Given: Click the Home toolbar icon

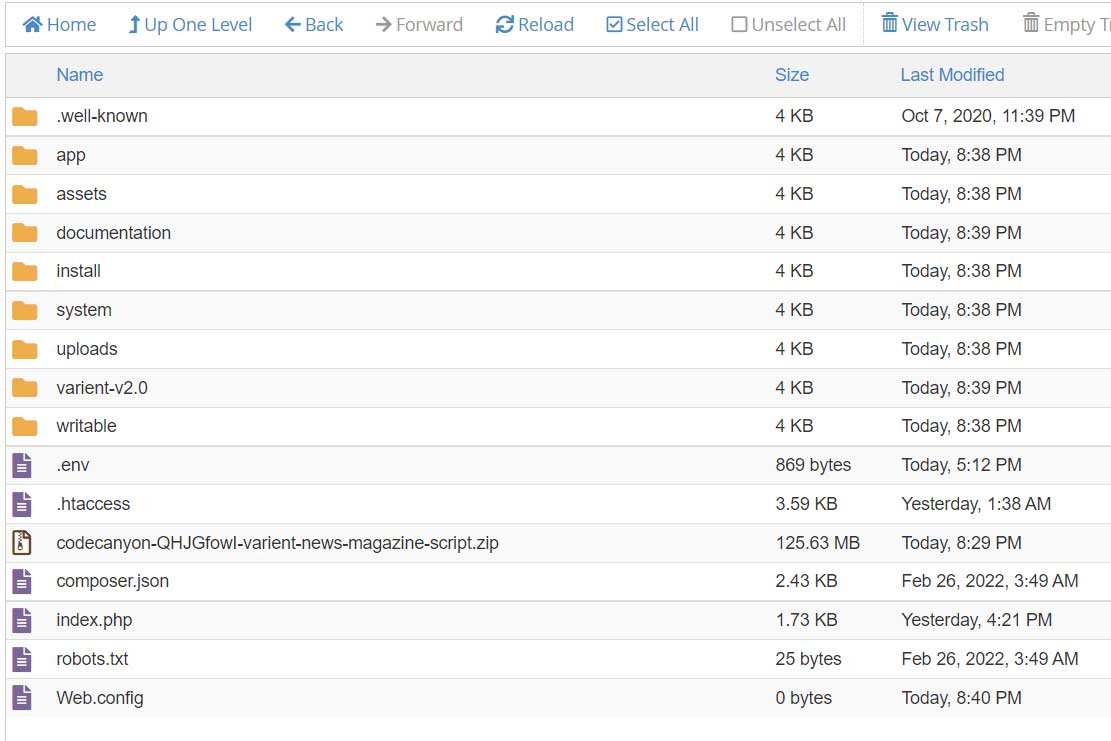Looking at the screenshot, I should pos(32,25).
